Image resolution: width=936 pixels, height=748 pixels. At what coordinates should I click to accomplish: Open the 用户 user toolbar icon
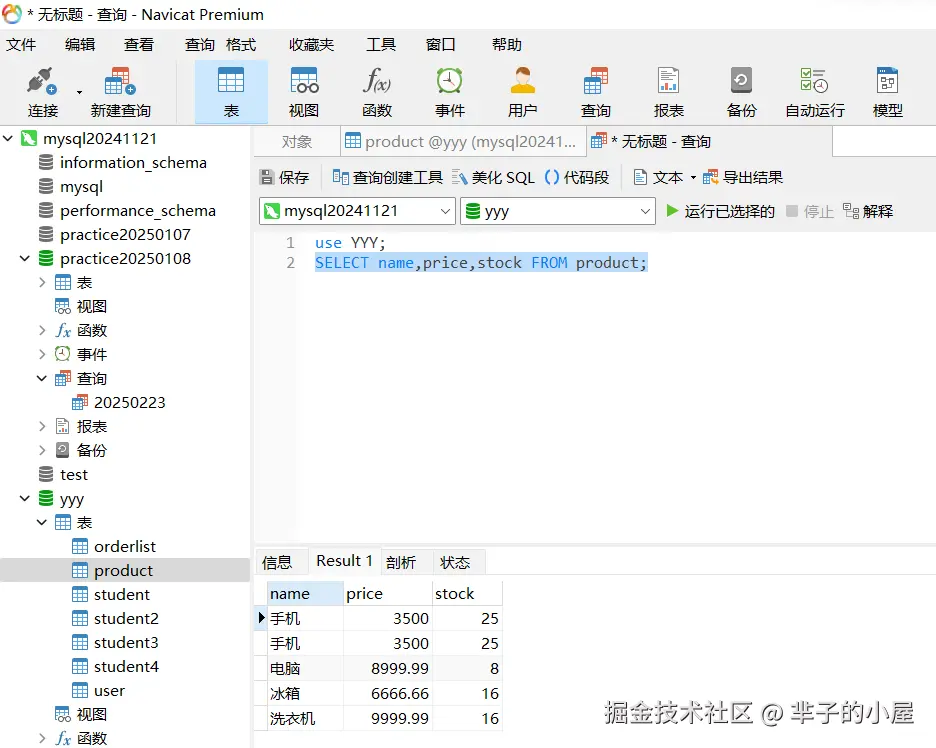coord(522,92)
